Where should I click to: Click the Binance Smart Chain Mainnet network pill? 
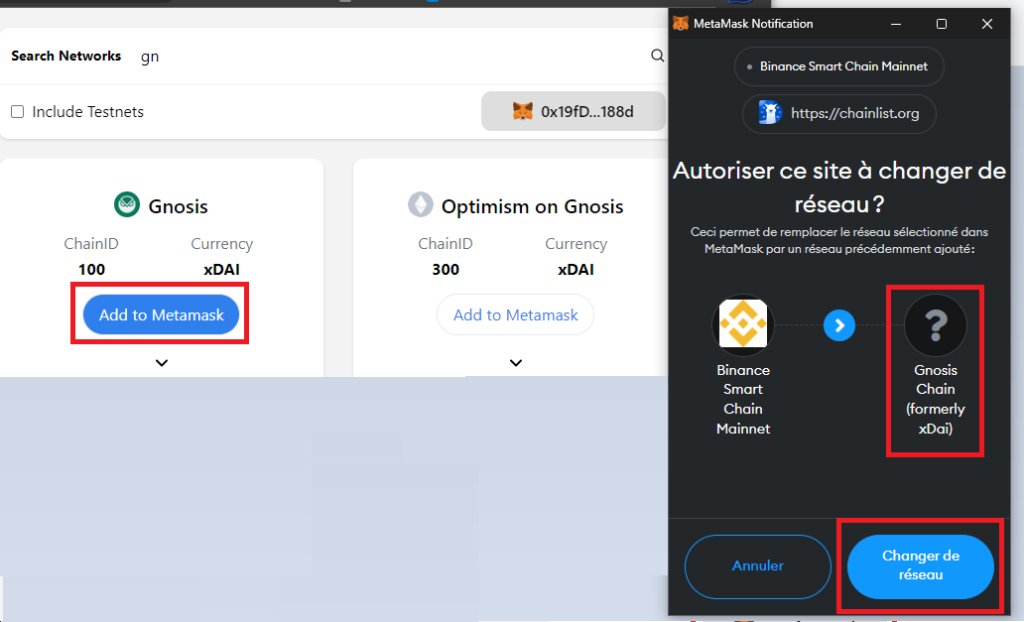point(839,66)
